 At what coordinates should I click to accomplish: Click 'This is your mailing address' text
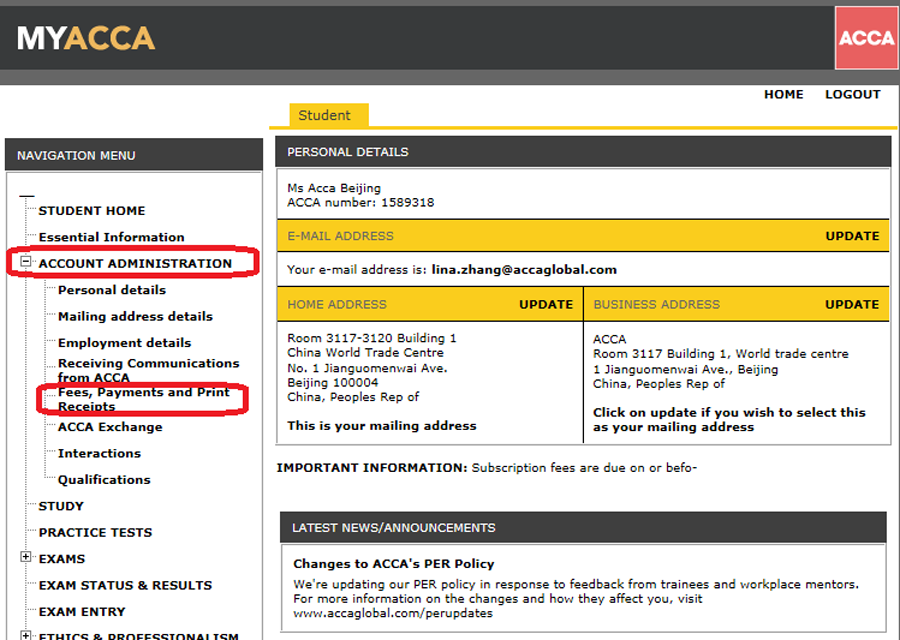coord(382,426)
